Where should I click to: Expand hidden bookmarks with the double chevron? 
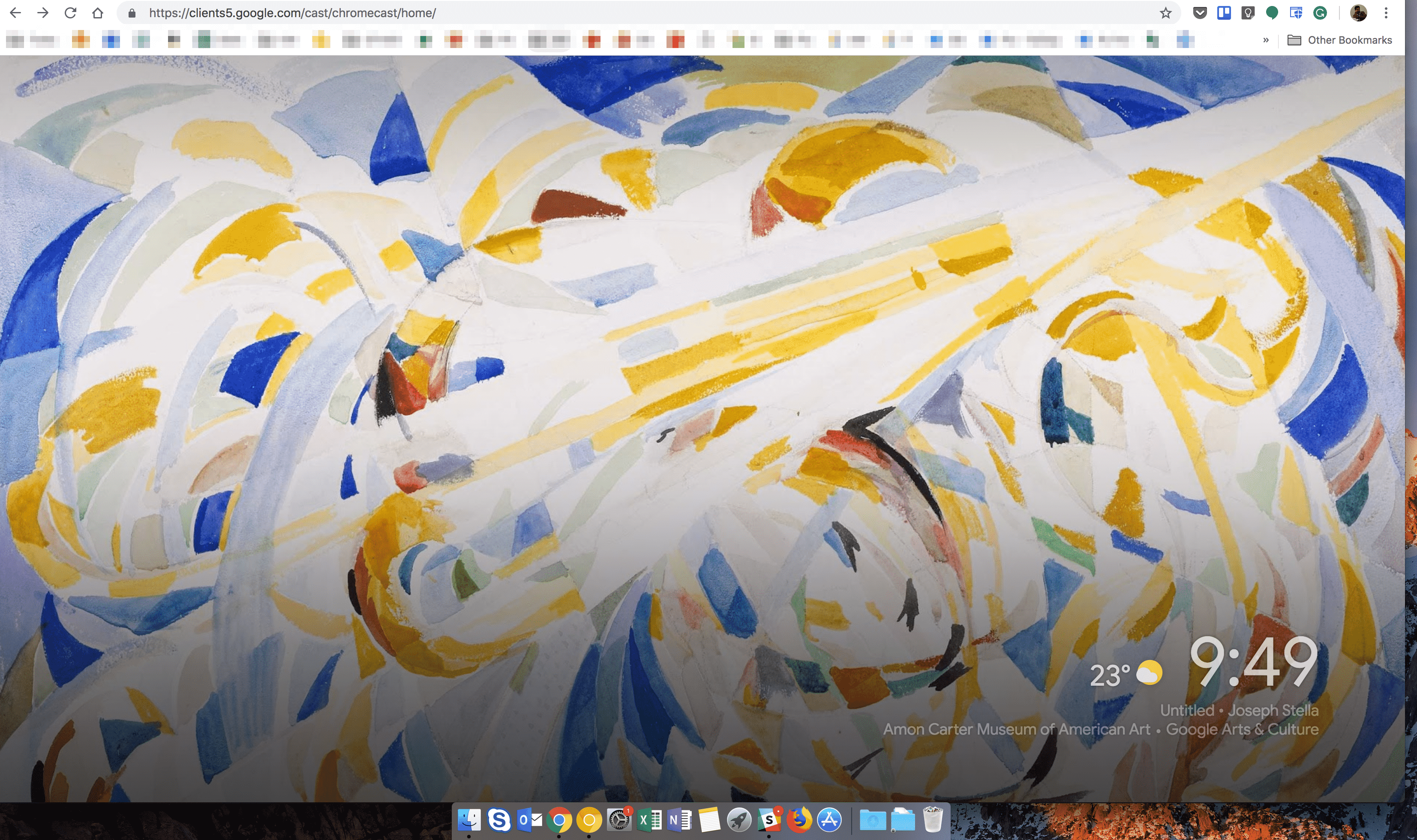coord(1266,40)
